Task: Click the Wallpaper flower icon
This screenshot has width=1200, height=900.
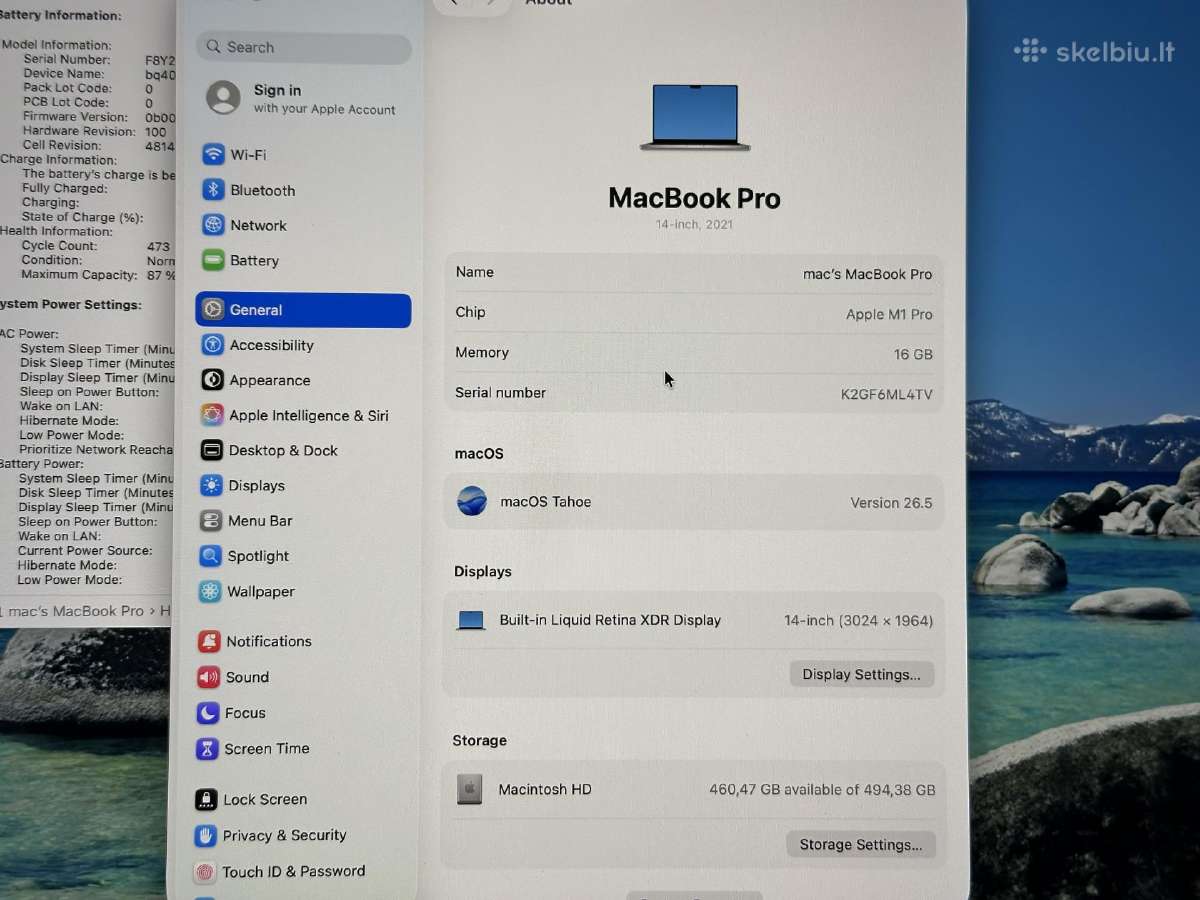Action: (x=209, y=592)
